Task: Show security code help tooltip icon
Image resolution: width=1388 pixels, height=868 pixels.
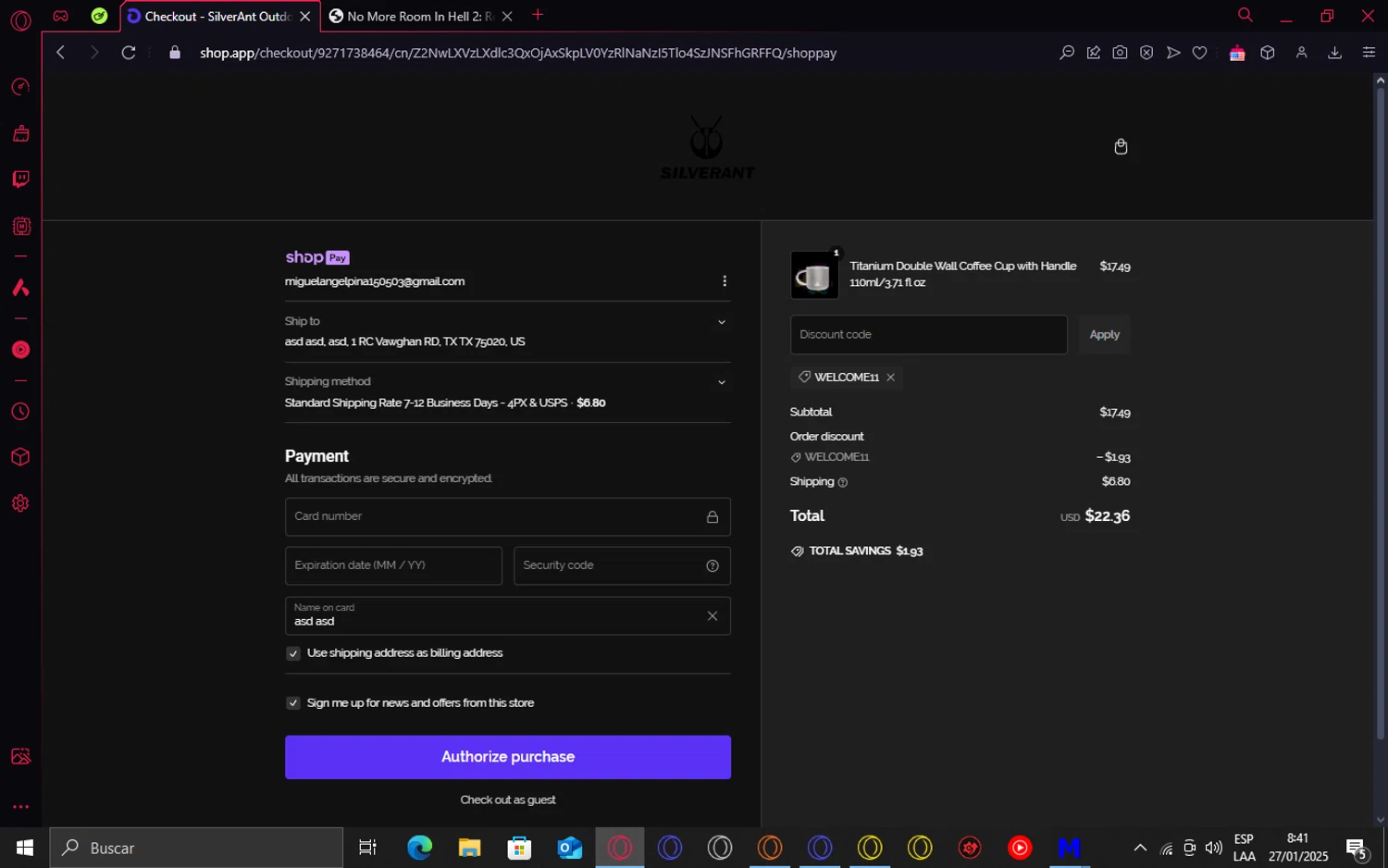Action: pyautogui.click(x=713, y=566)
